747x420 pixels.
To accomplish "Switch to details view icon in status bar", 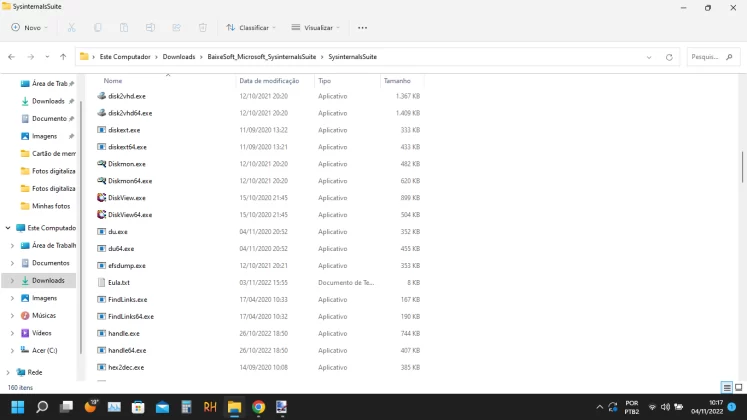I will (x=727, y=388).
